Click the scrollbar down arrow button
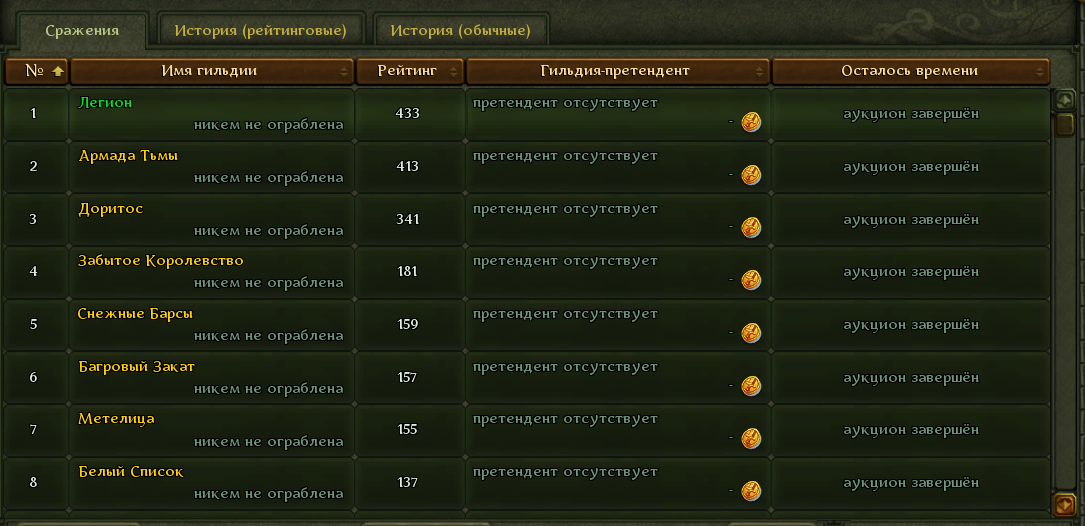The height and width of the screenshot is (526, 1085). point(1064,503)
